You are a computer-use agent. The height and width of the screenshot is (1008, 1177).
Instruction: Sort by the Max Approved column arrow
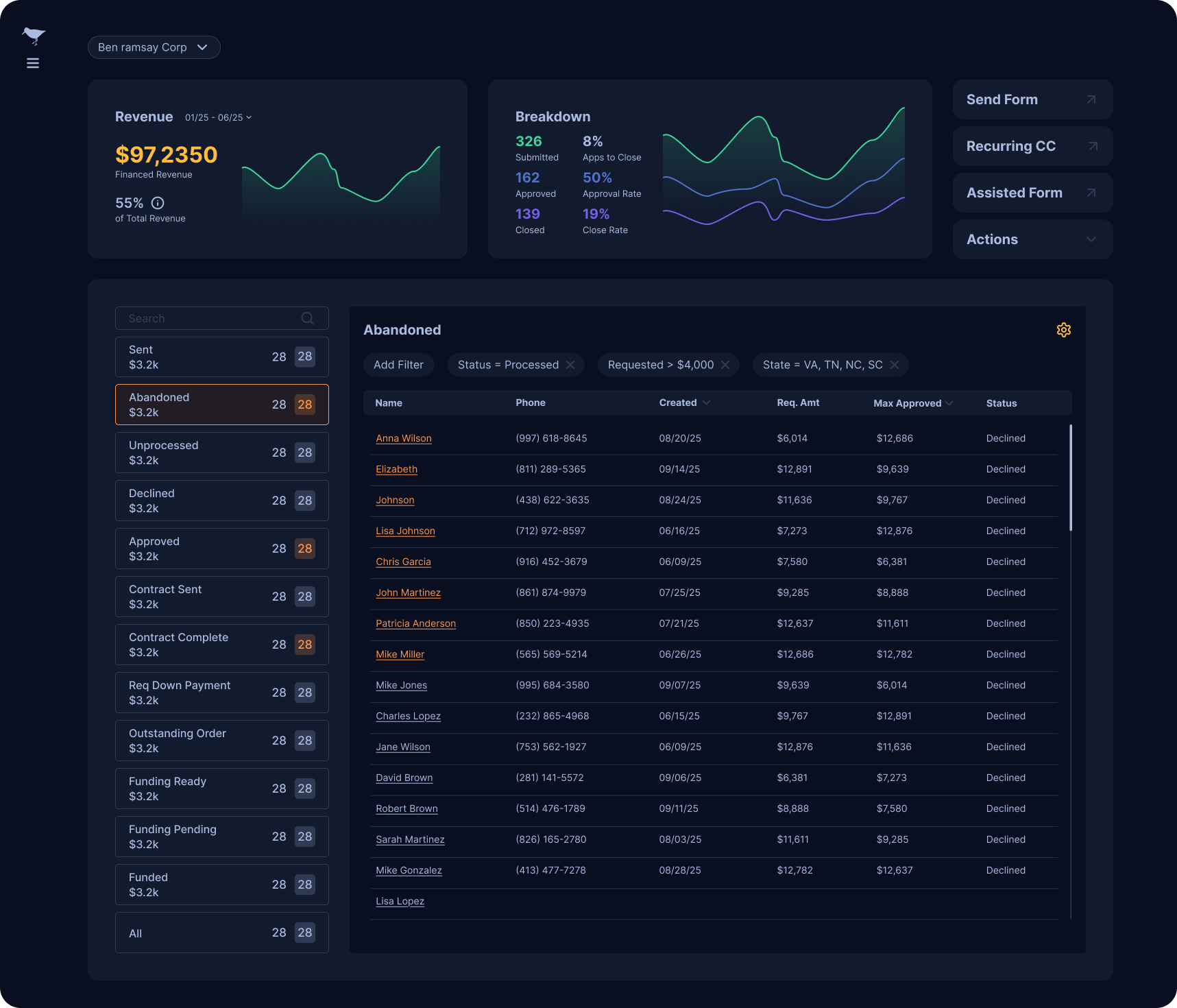click(949, 403)
